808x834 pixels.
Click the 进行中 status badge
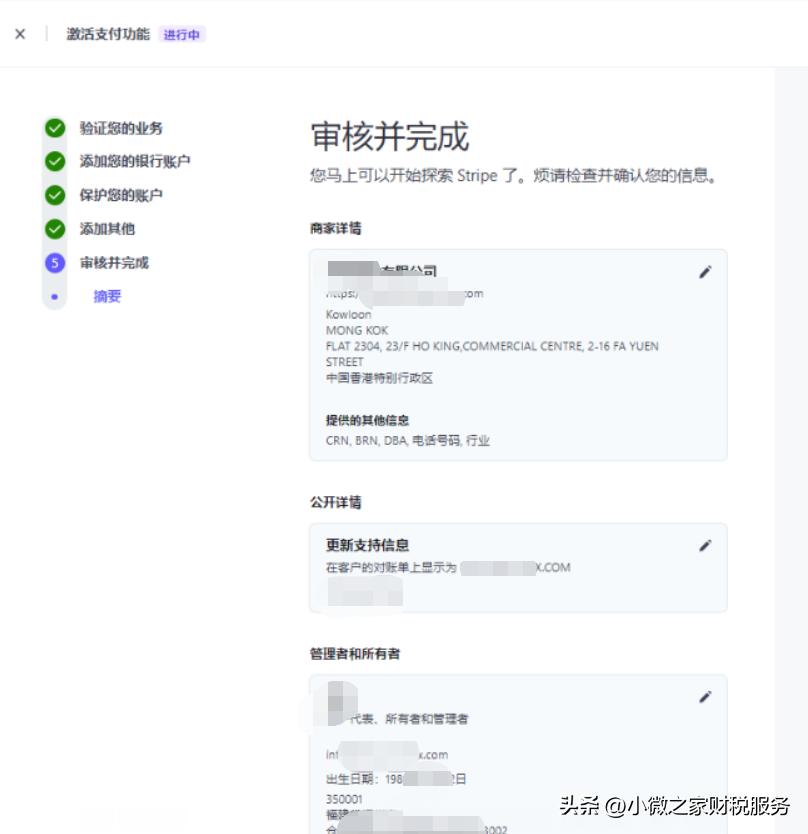click(183, 34)
